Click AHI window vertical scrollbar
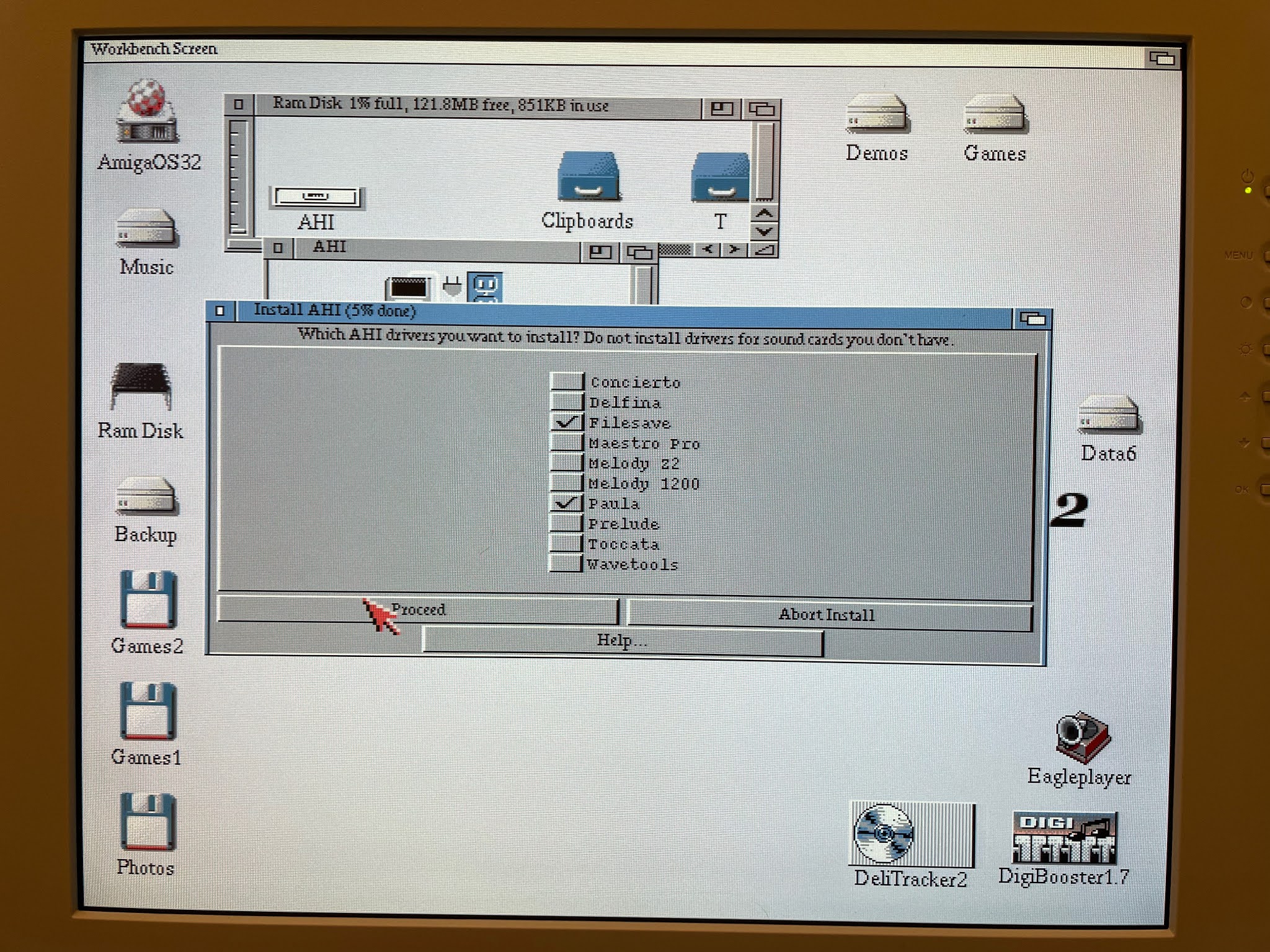Image resolution: width=1270 pixels, height=952 pixels. 644,285
